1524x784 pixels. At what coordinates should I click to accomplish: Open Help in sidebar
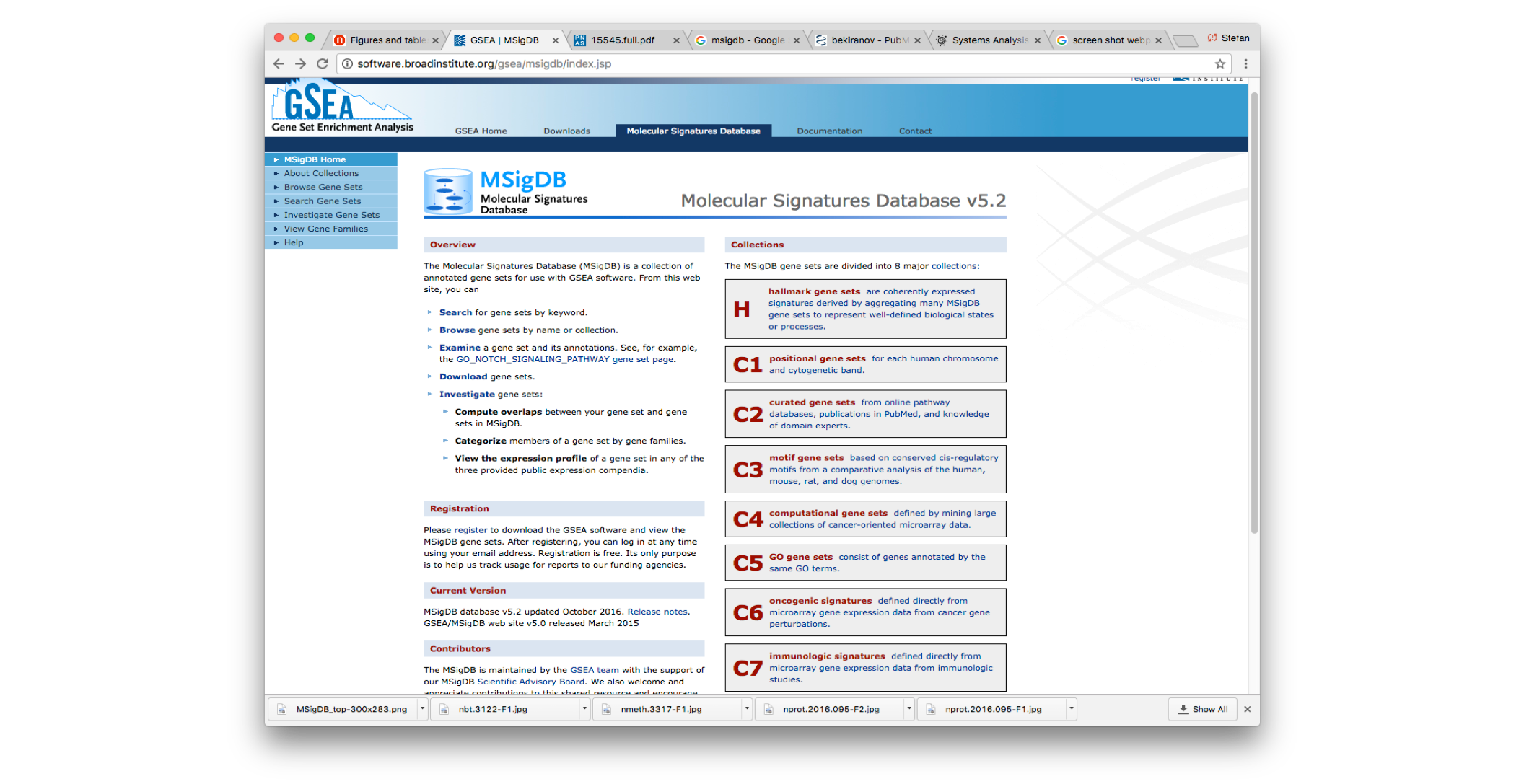[x=331, y=242]
